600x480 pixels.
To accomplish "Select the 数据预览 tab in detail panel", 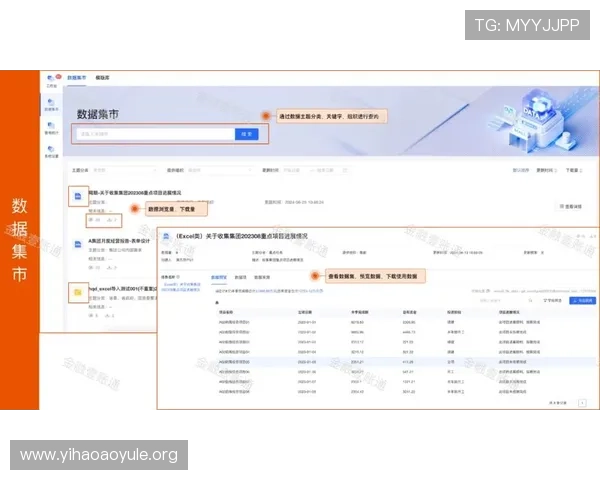I will 218,276.
